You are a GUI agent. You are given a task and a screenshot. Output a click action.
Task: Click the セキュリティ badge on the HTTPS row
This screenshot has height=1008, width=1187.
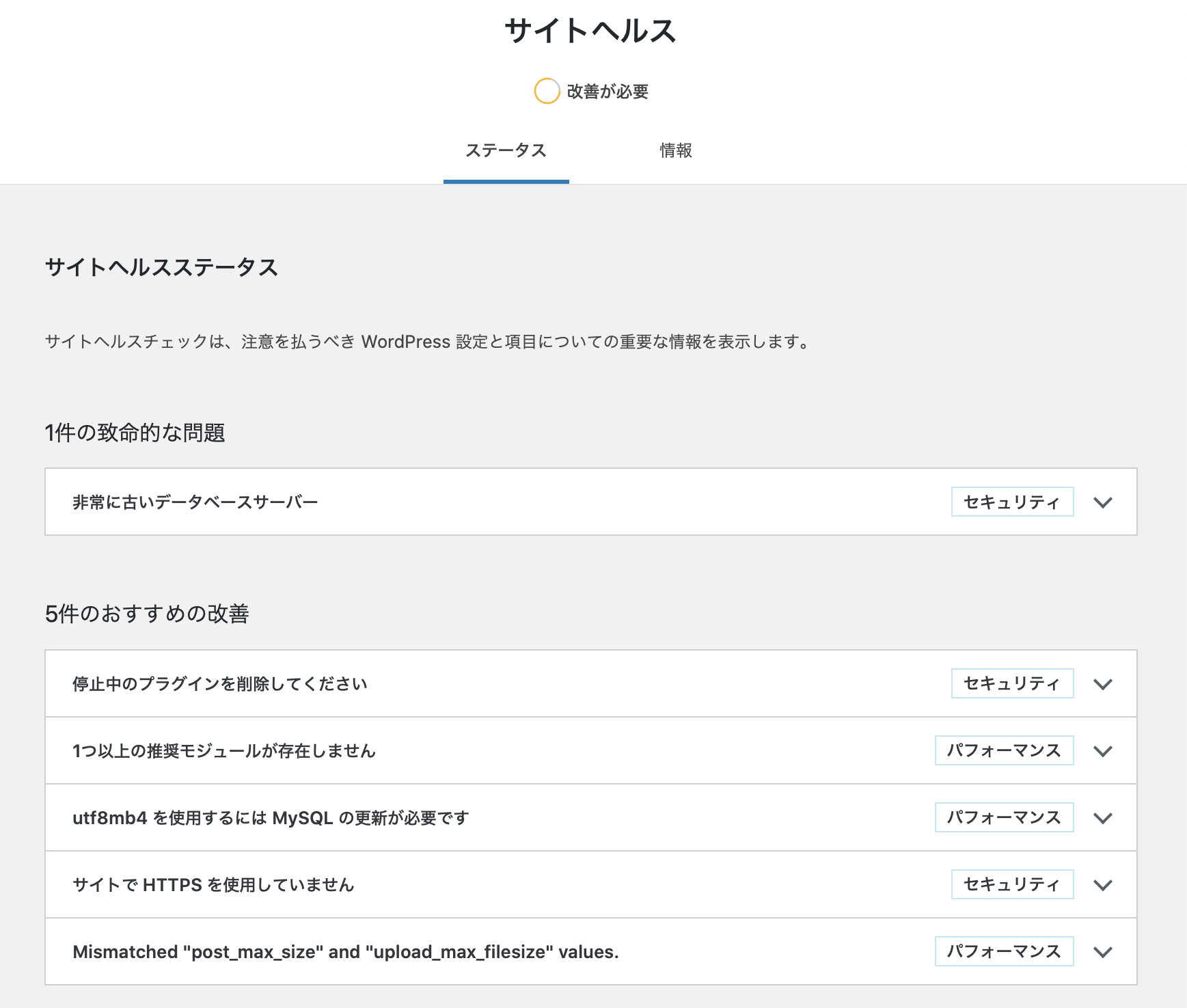[x=1013, y=884]
